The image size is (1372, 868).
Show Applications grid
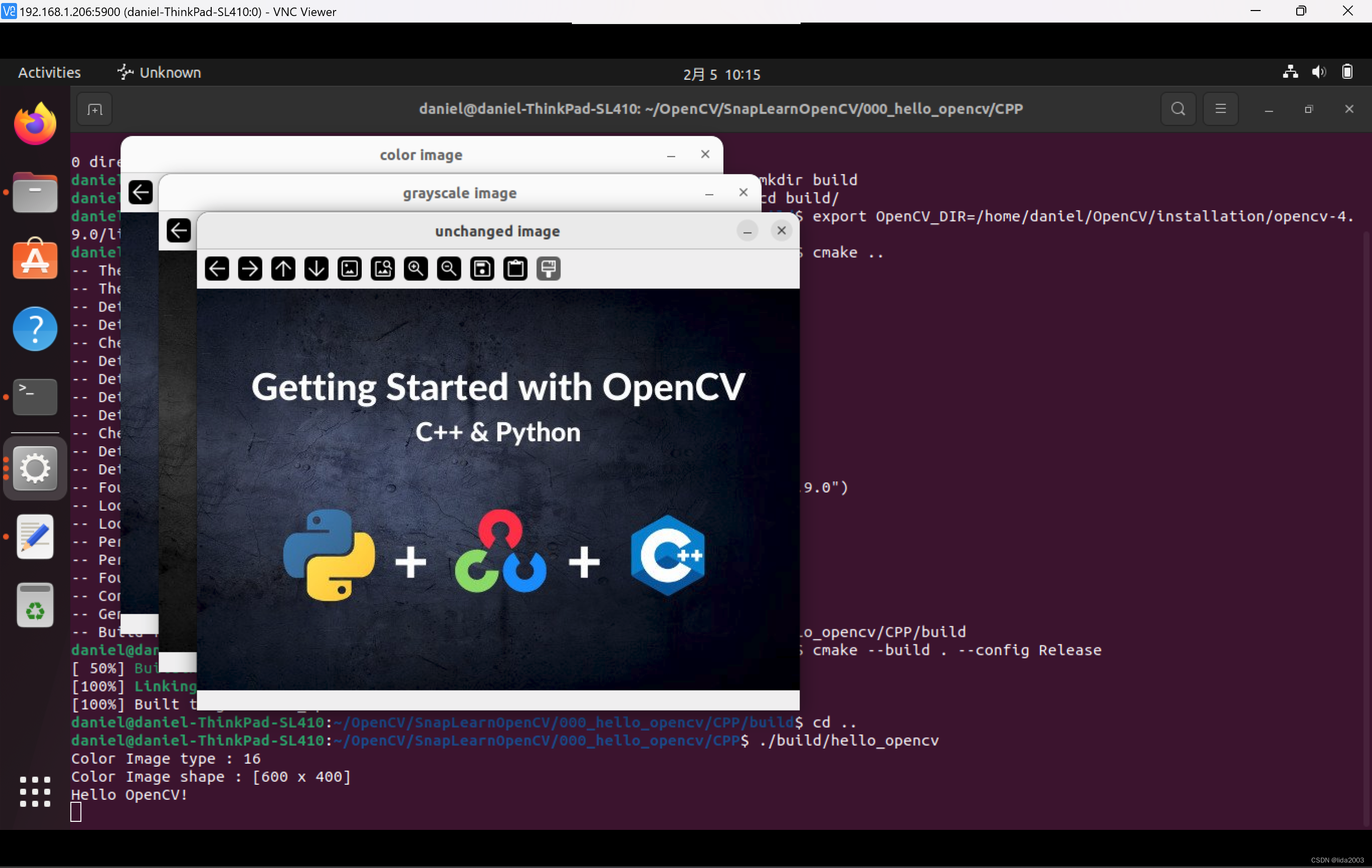click(x=35, y=792)
